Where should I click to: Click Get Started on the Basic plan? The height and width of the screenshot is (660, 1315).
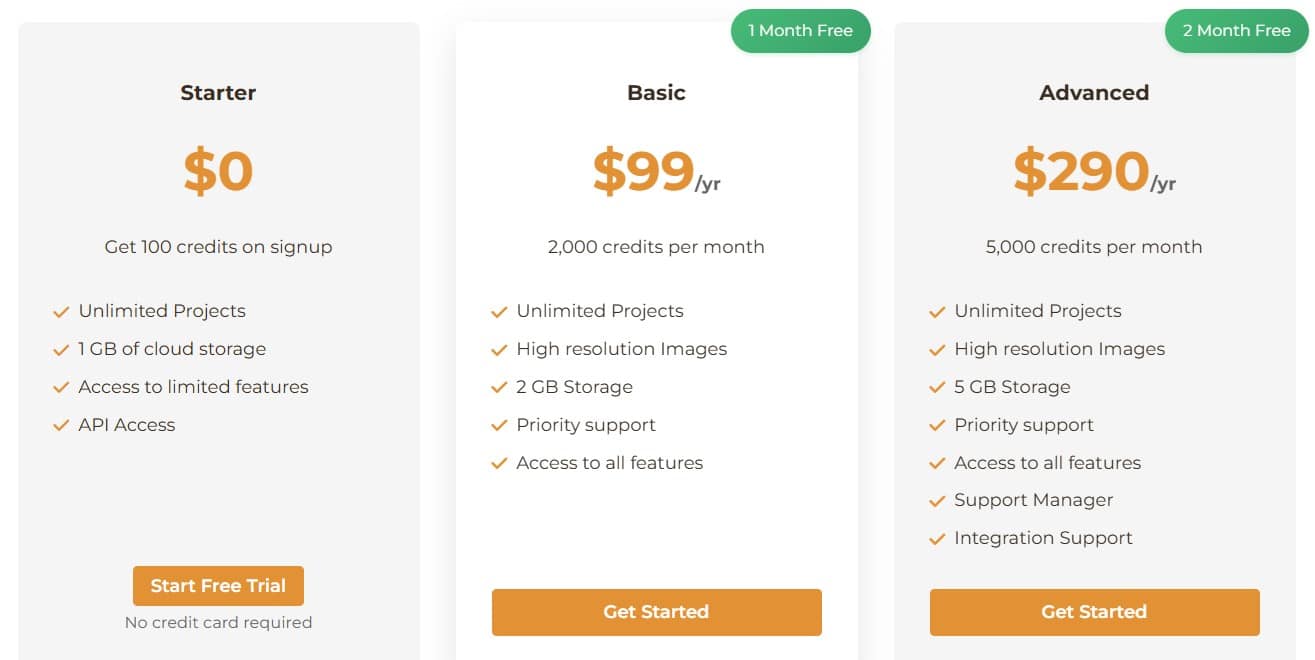[656, 612]
